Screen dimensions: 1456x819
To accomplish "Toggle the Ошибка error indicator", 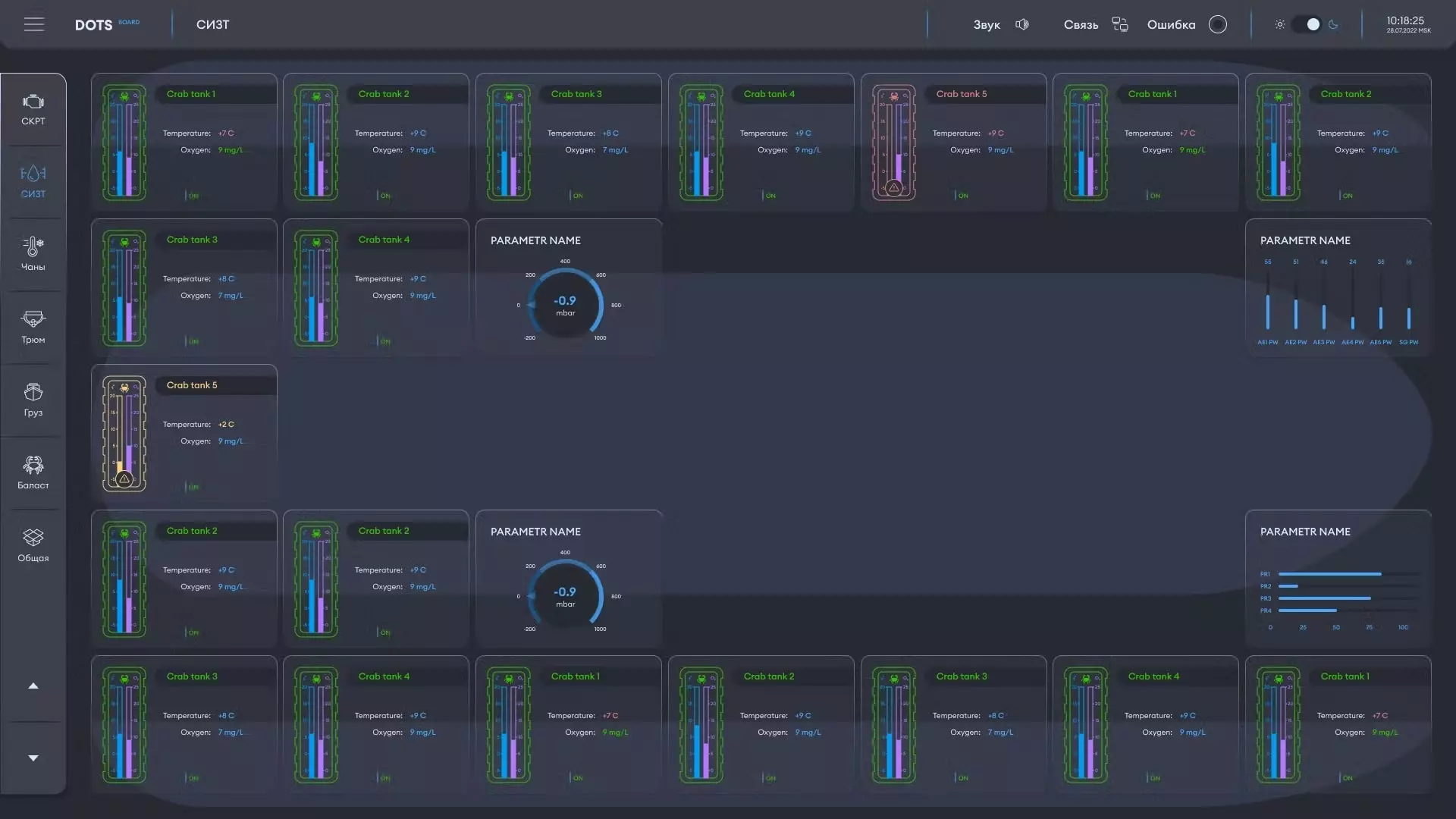I will click(1217, 24).
